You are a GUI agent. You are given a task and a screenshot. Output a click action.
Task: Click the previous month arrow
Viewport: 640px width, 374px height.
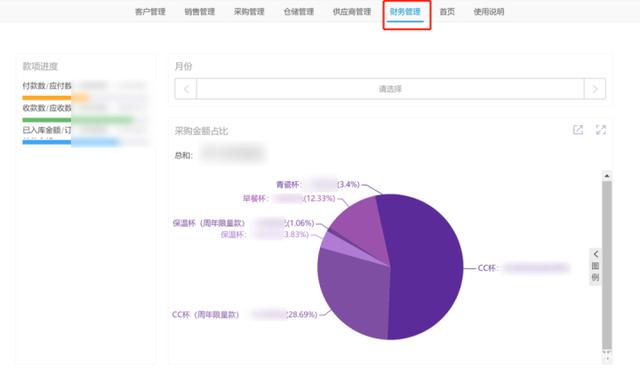(x=186, y=89)
